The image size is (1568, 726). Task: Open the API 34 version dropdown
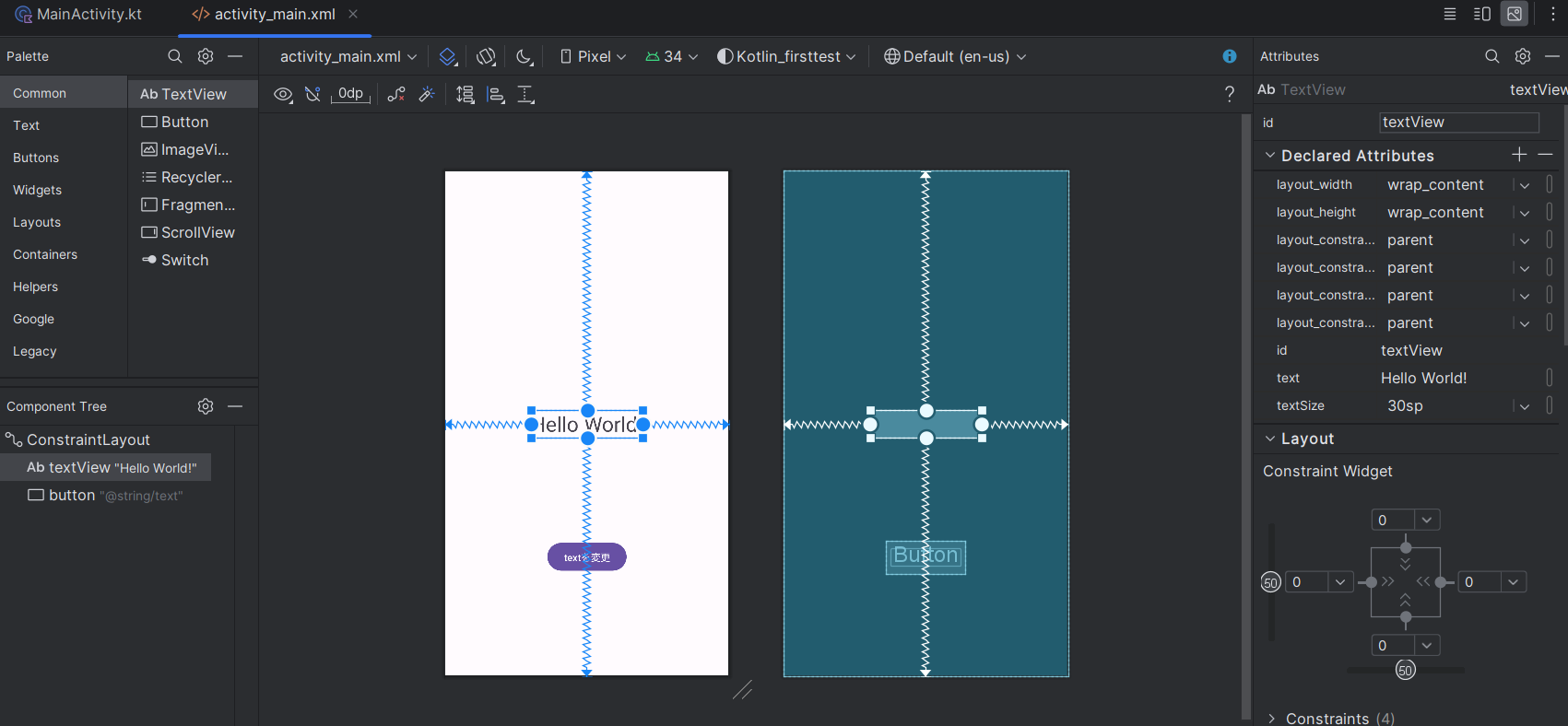coord(672,57)
